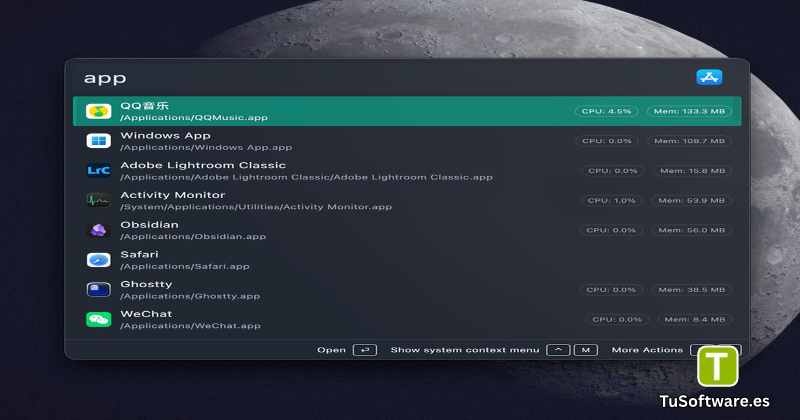Select the "Ghostty" result title
Screen dimensions: 800x420
pyautogui.click(x=146, y=284)
